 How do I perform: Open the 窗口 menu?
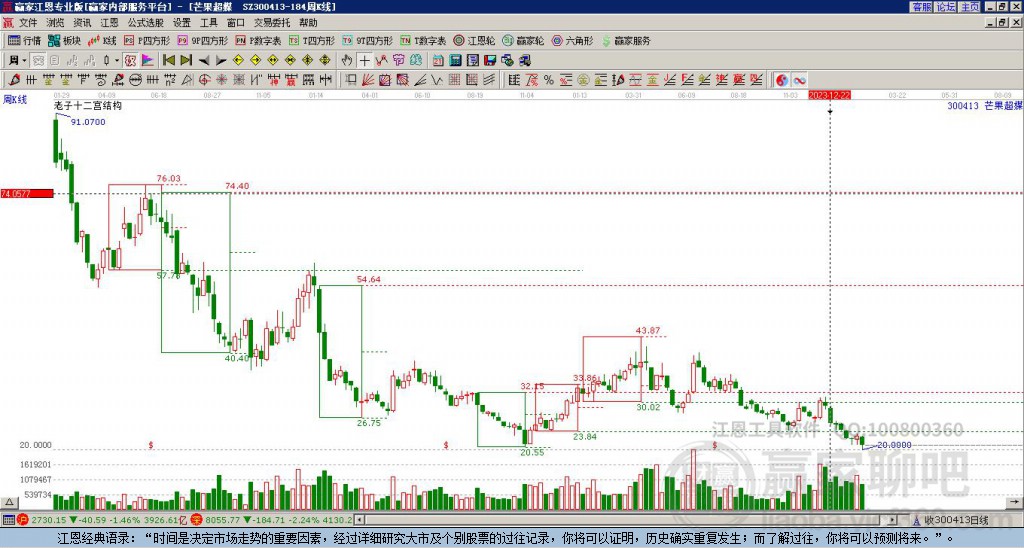236,23
